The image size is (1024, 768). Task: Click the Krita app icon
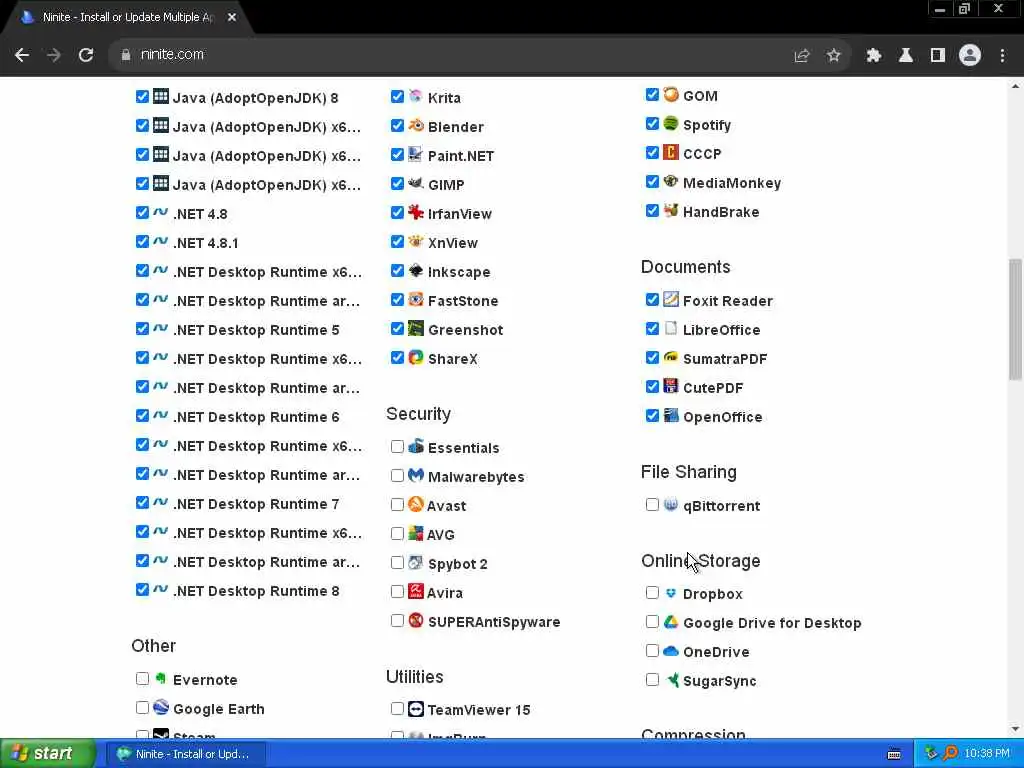415,96
